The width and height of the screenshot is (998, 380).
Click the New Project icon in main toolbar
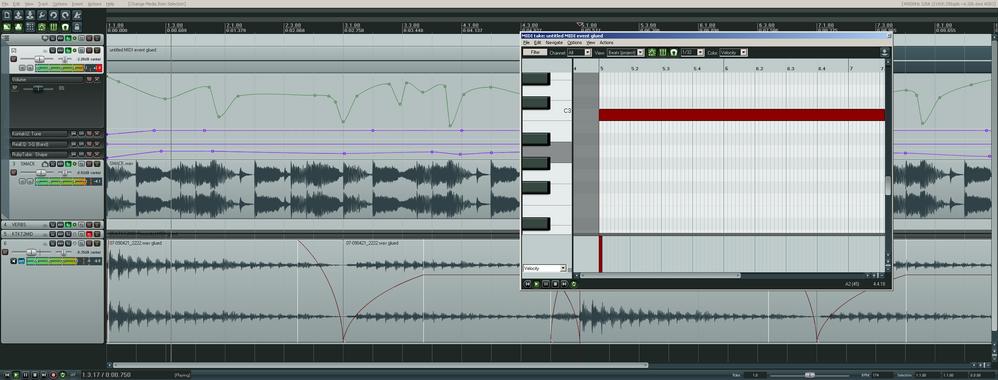7,15
